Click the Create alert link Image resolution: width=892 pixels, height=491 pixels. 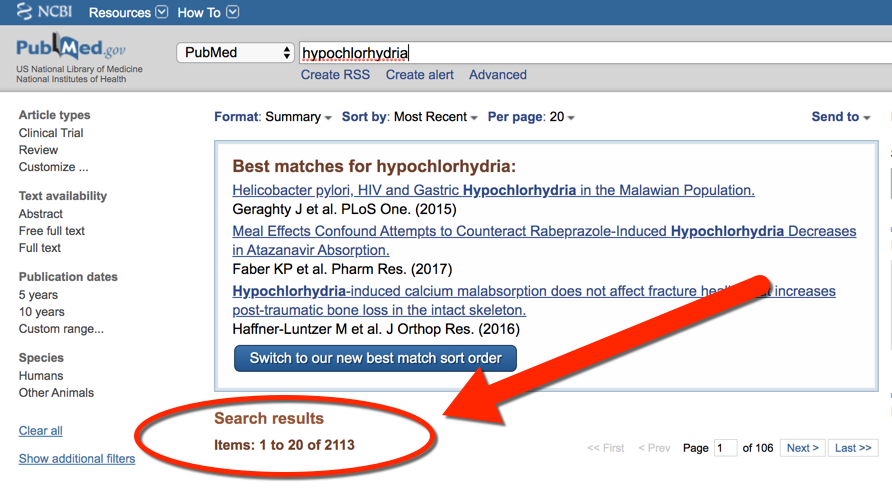(419, 75)
